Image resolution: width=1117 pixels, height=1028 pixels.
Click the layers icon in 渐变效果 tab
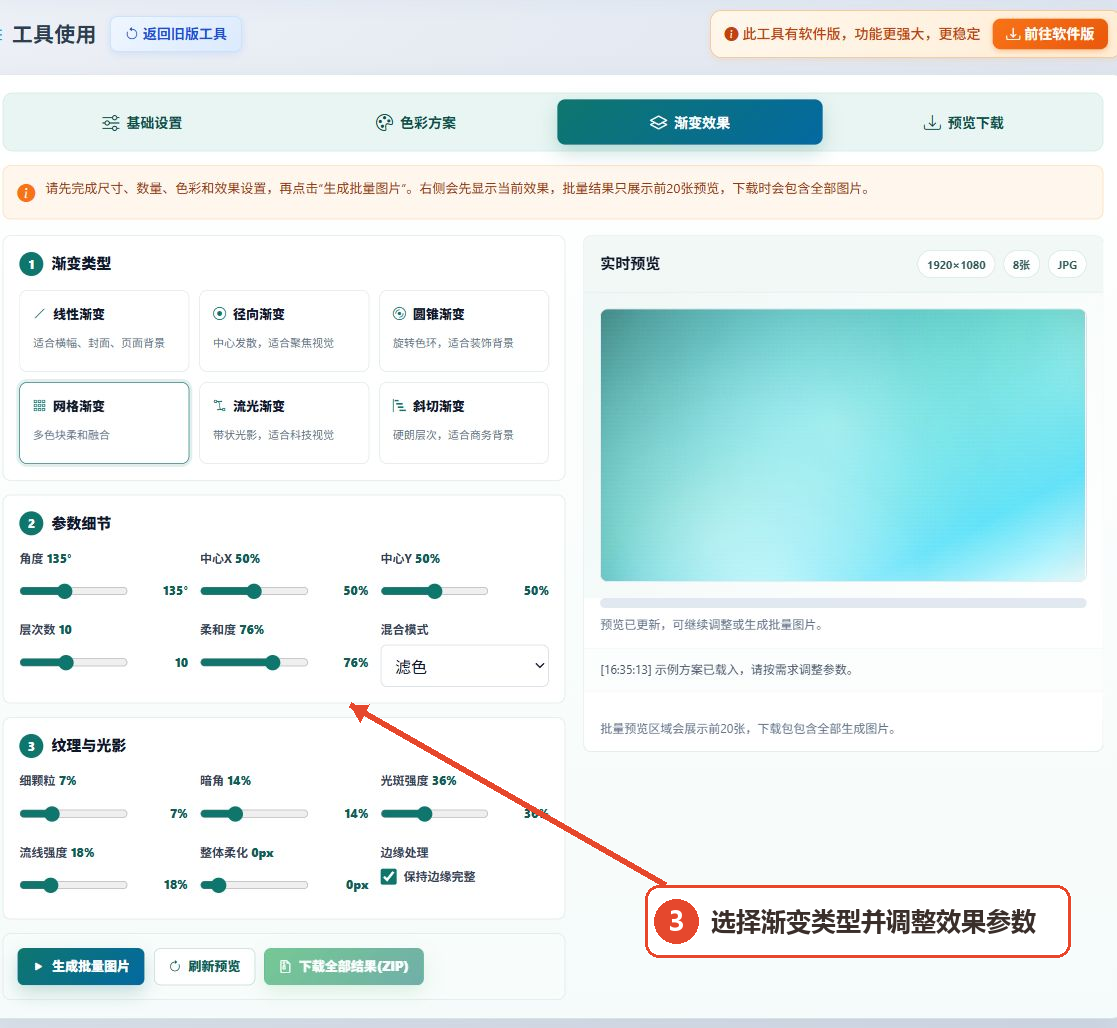pos(658,123)
